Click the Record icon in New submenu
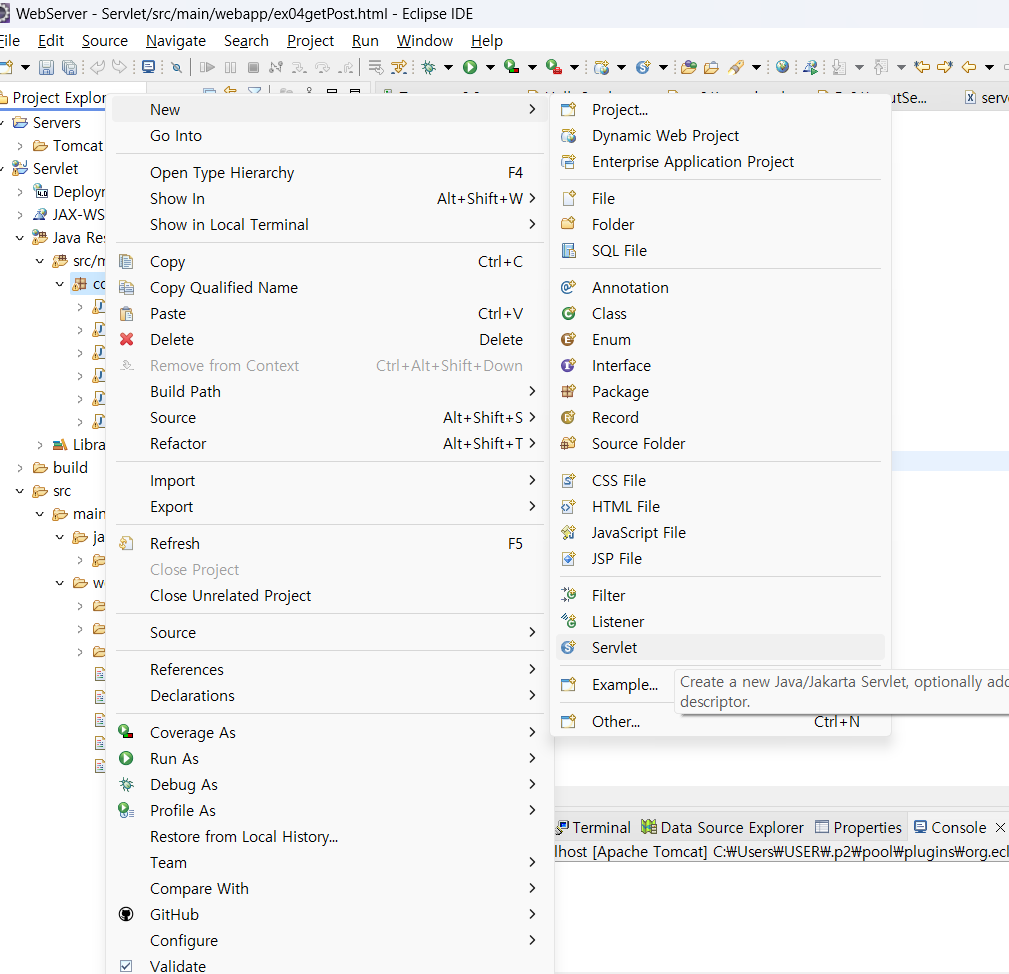This screenshot has width=1009, height=974. [x=568, y=418]
